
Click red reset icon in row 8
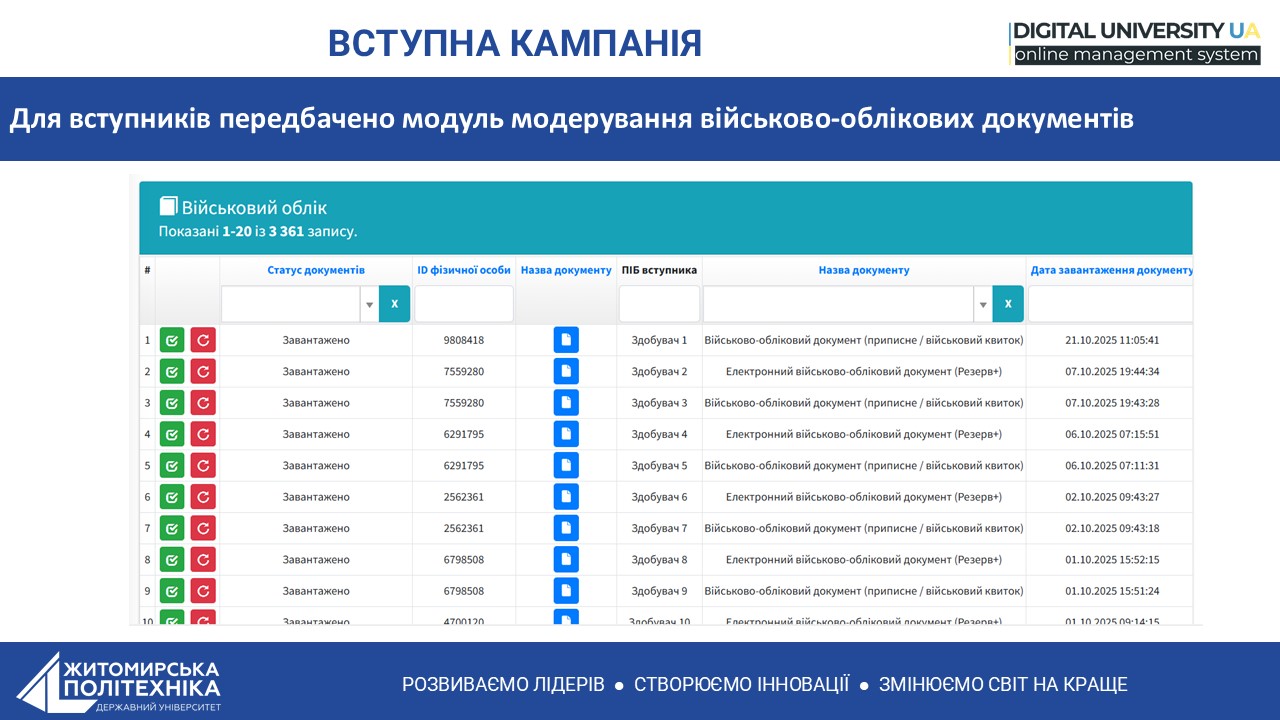203,560
